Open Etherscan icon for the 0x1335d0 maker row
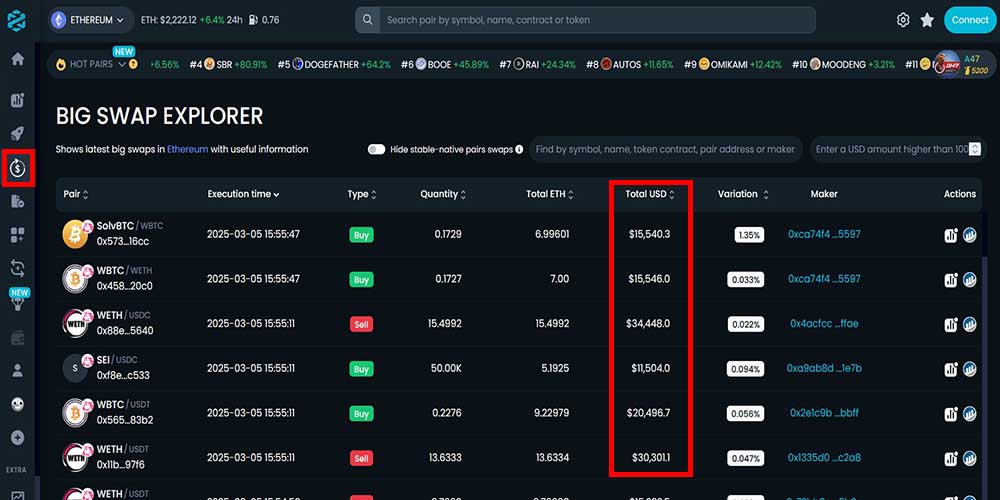The height and width of the screenshot is (500, 1000). coord(969,458)
